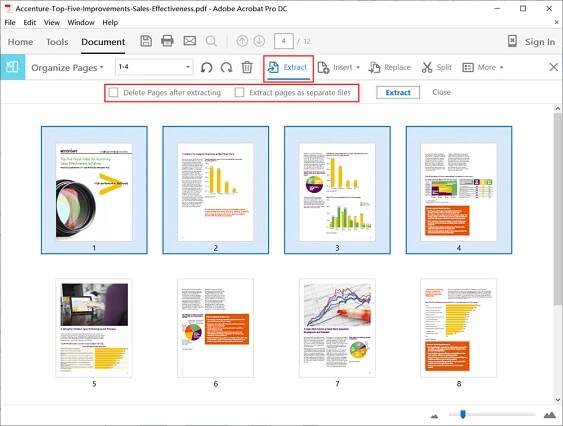Switch to the Document tab
Image resolution: width=563 pixels, height=426 pixels.
pyautogui.click(x=103, y=42)
